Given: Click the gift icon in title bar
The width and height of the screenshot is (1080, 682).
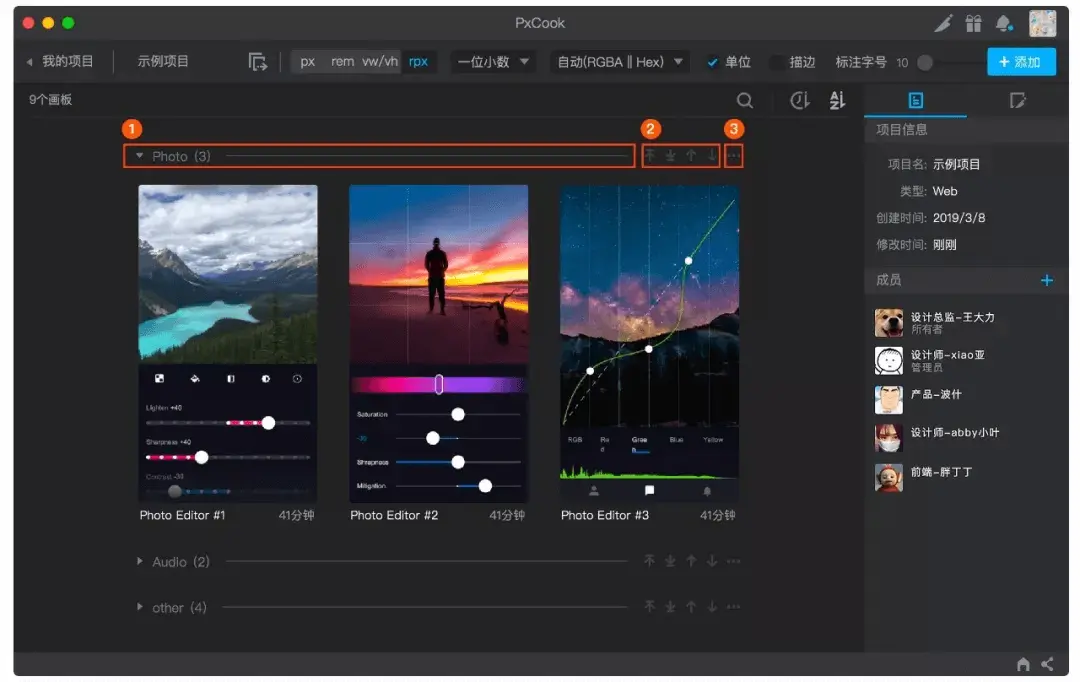Looking at the screenshot, I should [x=973, y=24].
